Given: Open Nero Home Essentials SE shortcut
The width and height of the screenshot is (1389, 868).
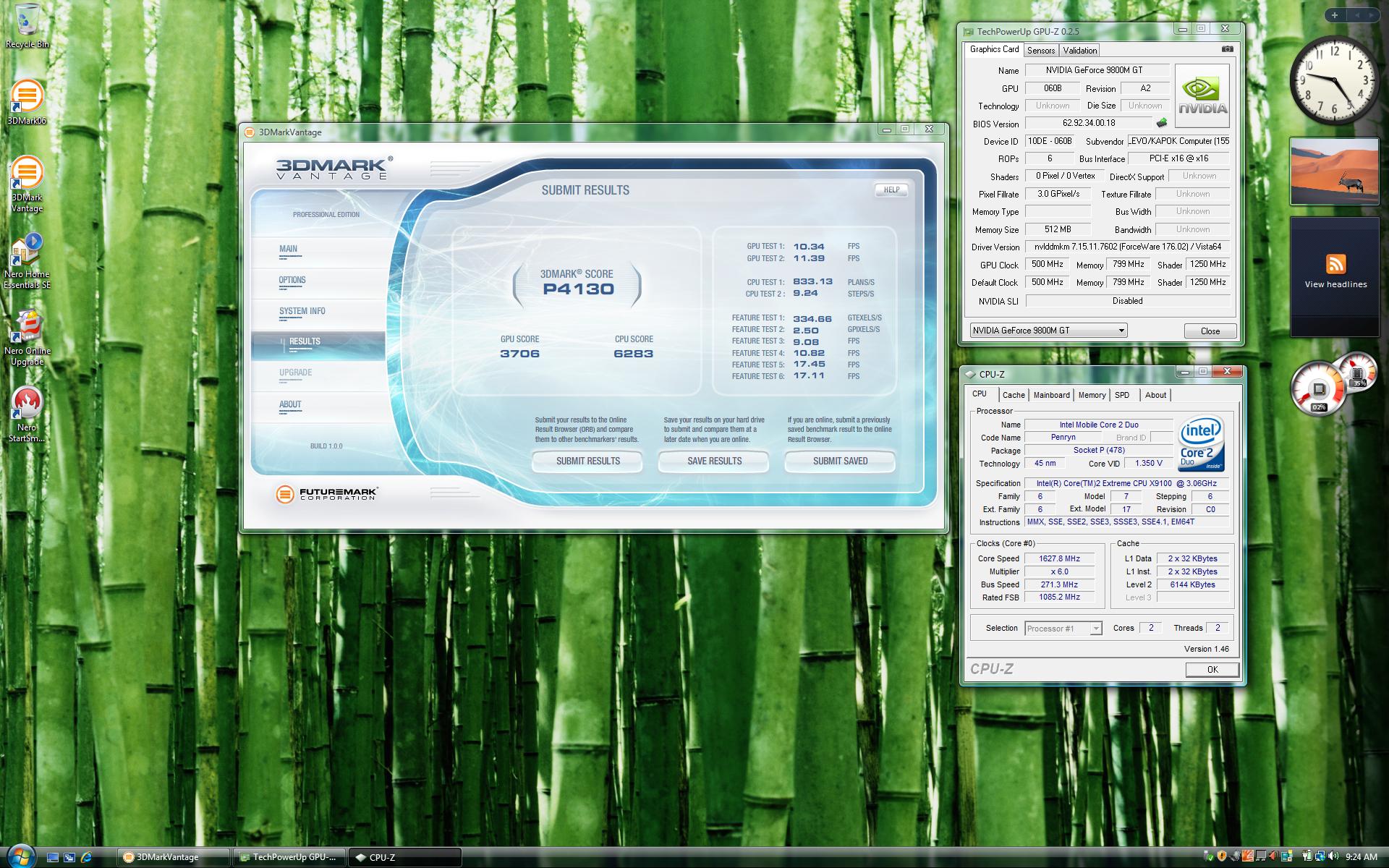Looking at the screenshot, I should (27, 260).
